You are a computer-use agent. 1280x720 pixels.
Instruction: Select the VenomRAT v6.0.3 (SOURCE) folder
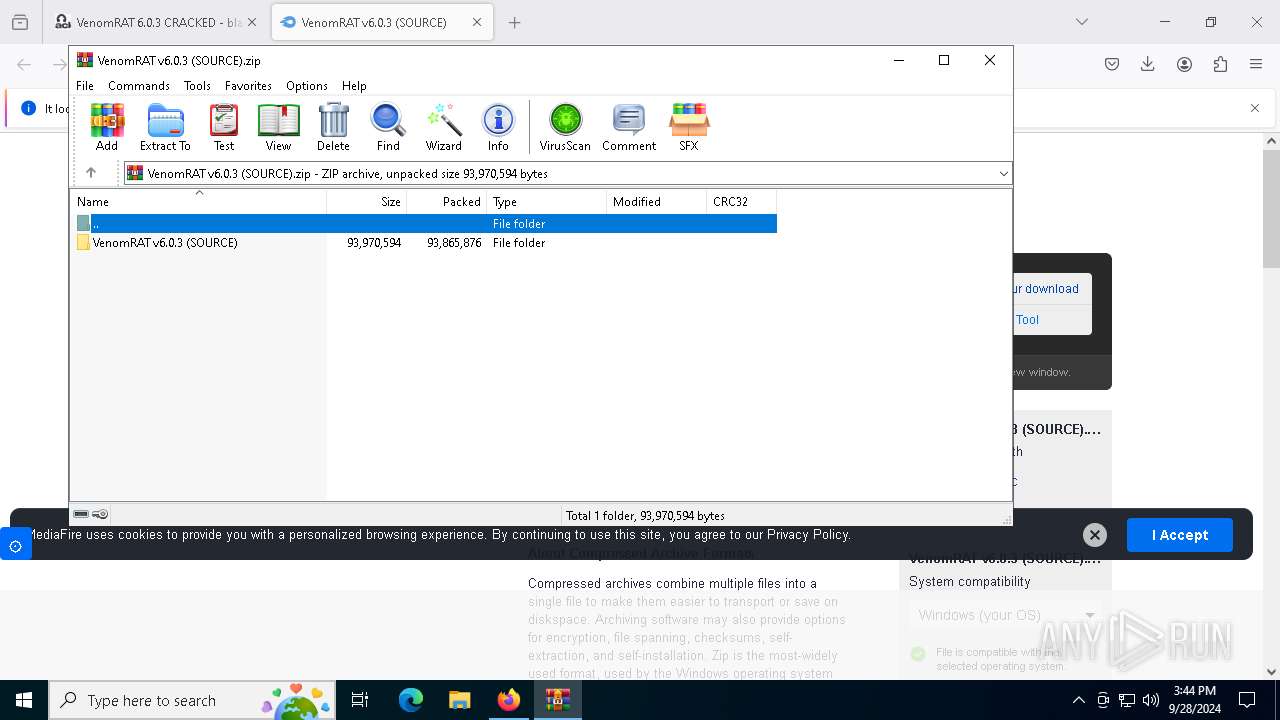coord(165,243)
